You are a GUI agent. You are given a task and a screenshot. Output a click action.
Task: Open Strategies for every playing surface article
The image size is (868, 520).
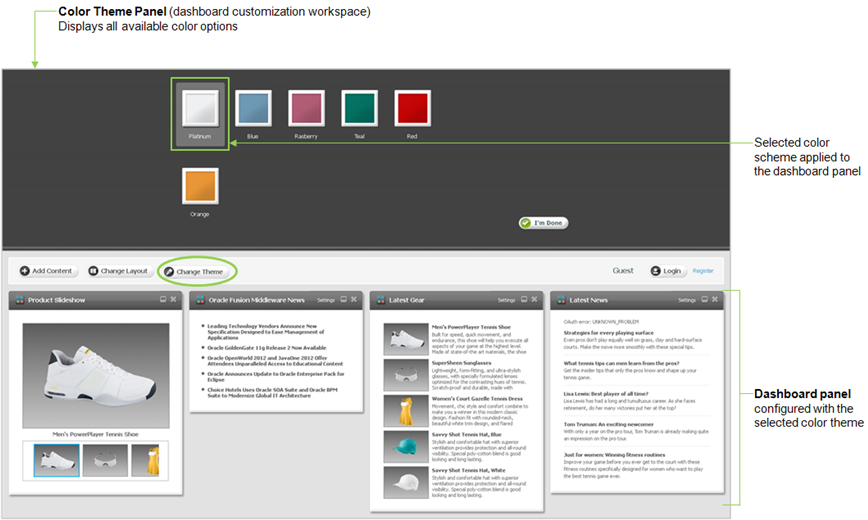pyautogui.click(x=608, y=333)
